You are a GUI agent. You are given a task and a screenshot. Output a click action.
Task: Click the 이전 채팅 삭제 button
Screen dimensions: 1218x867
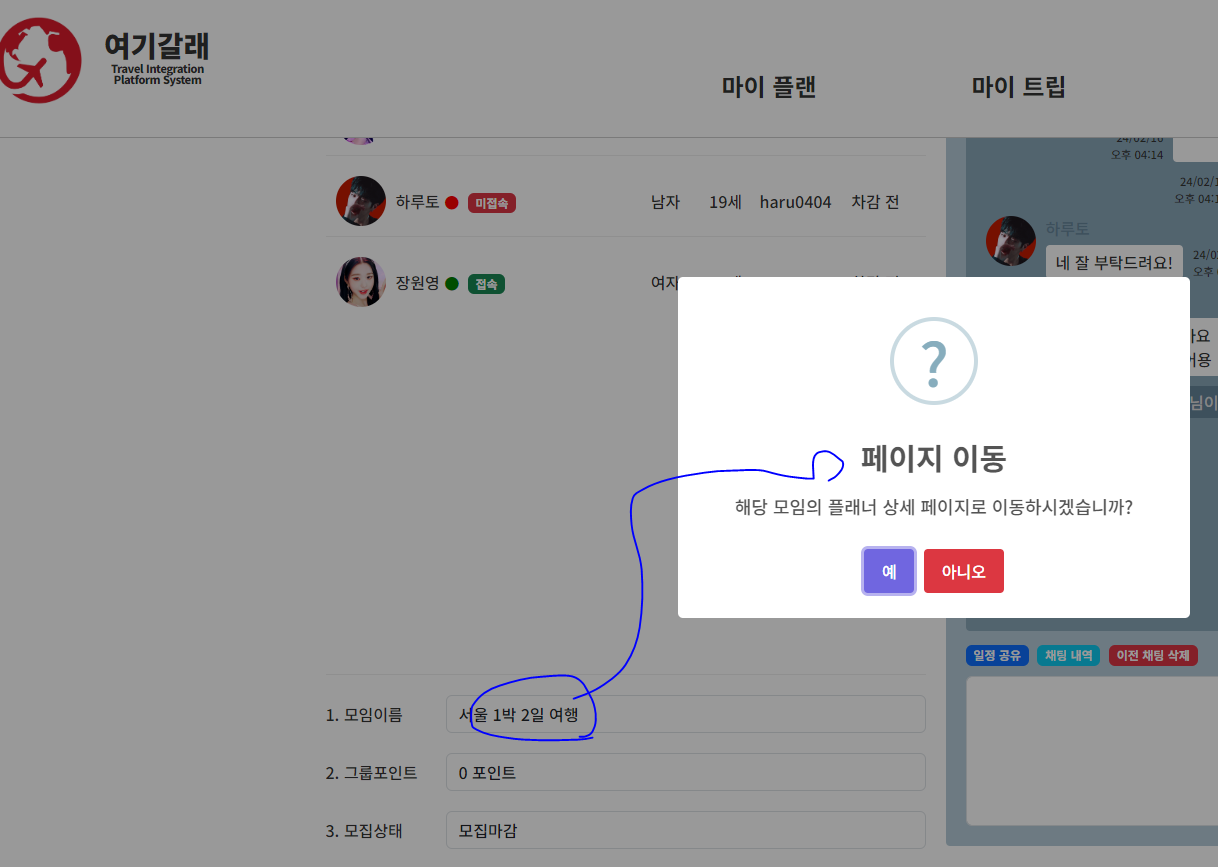[x=1153, y=656]
